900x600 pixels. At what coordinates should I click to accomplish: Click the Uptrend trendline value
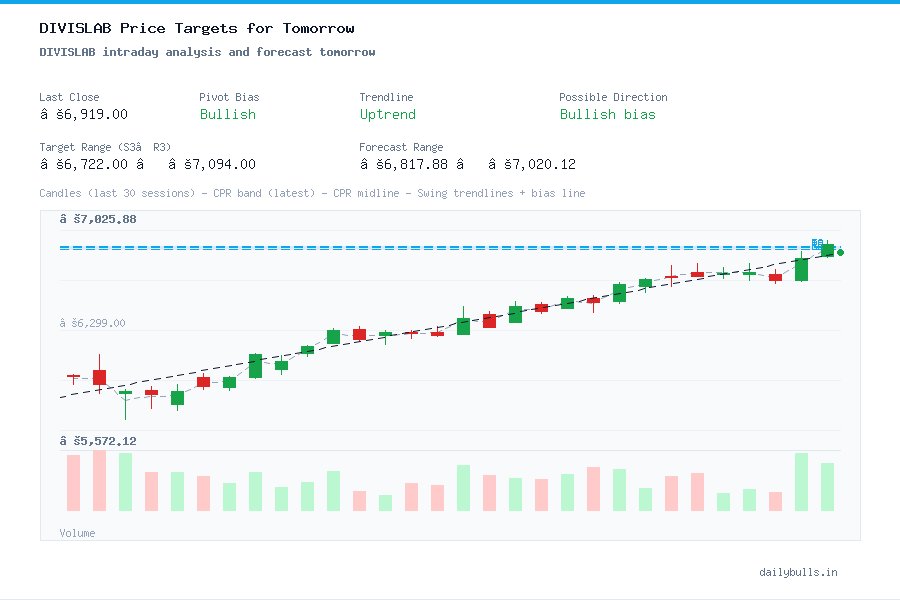coord(387,114)
